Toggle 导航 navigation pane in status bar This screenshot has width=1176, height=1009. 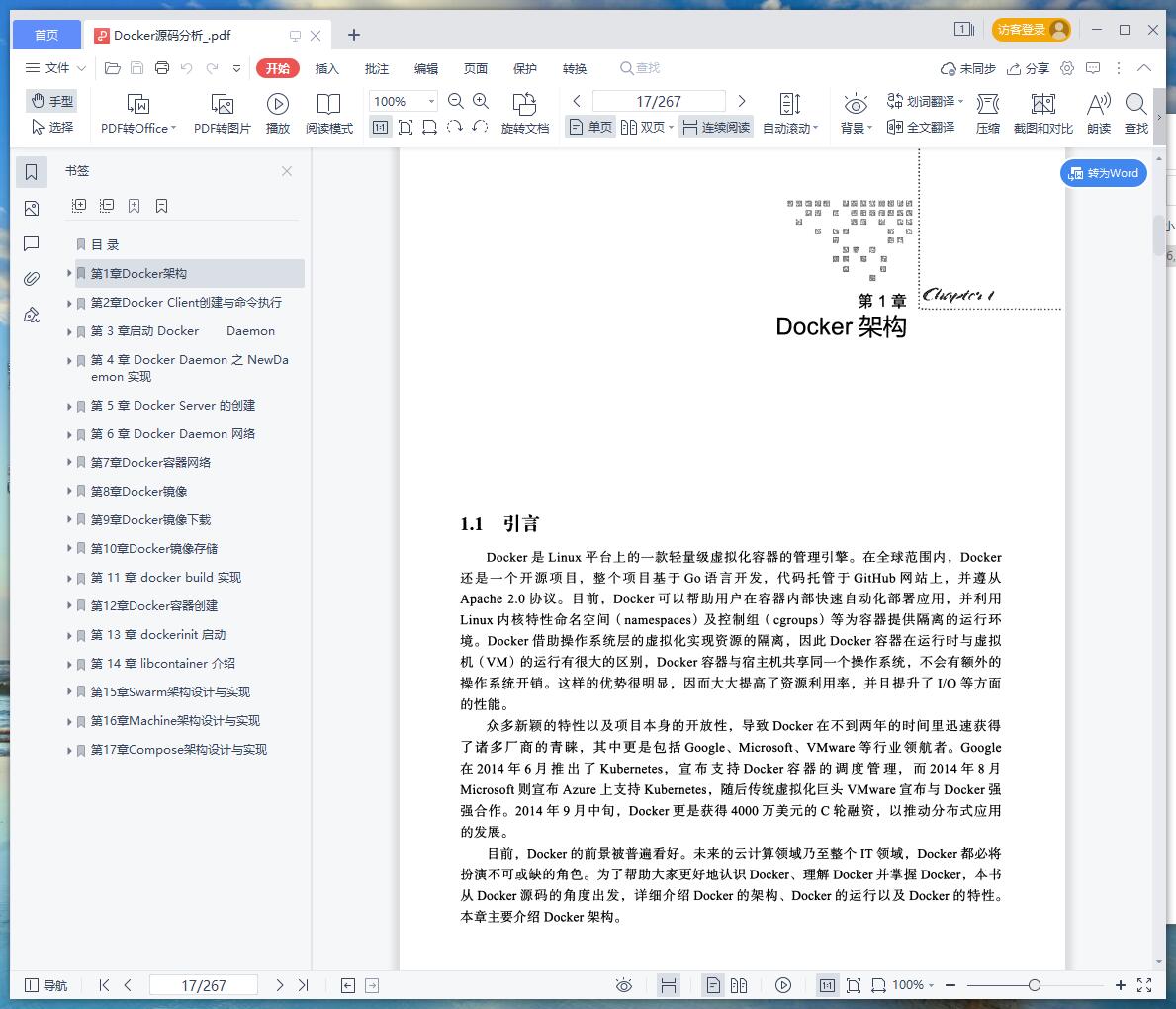pos(46,985)
